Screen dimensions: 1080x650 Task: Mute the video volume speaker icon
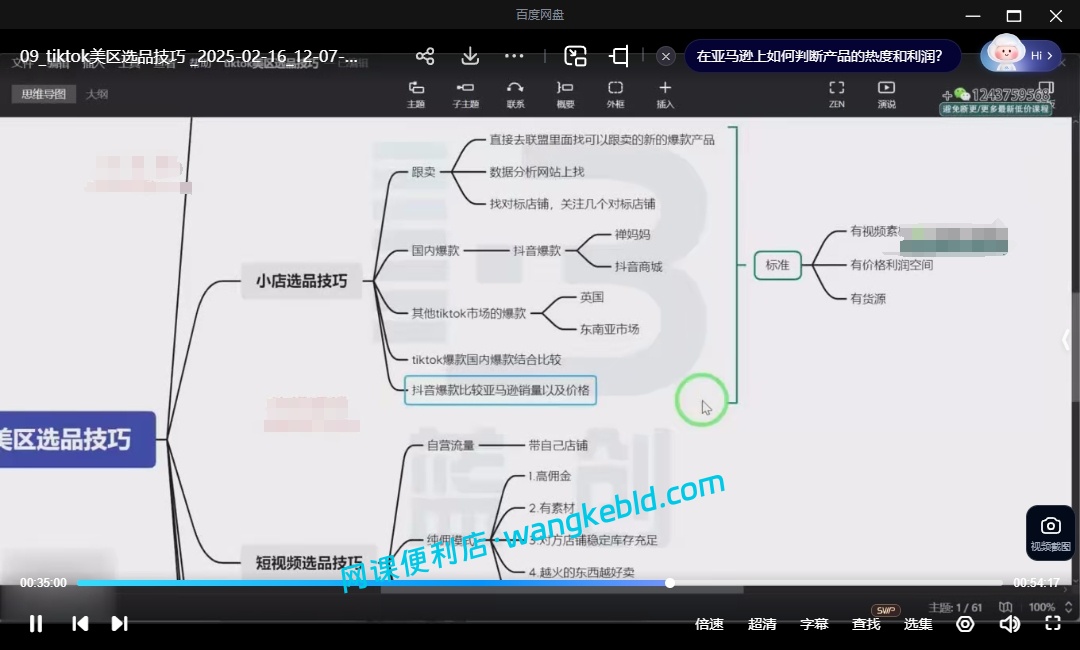click(x=1010, y=624)
